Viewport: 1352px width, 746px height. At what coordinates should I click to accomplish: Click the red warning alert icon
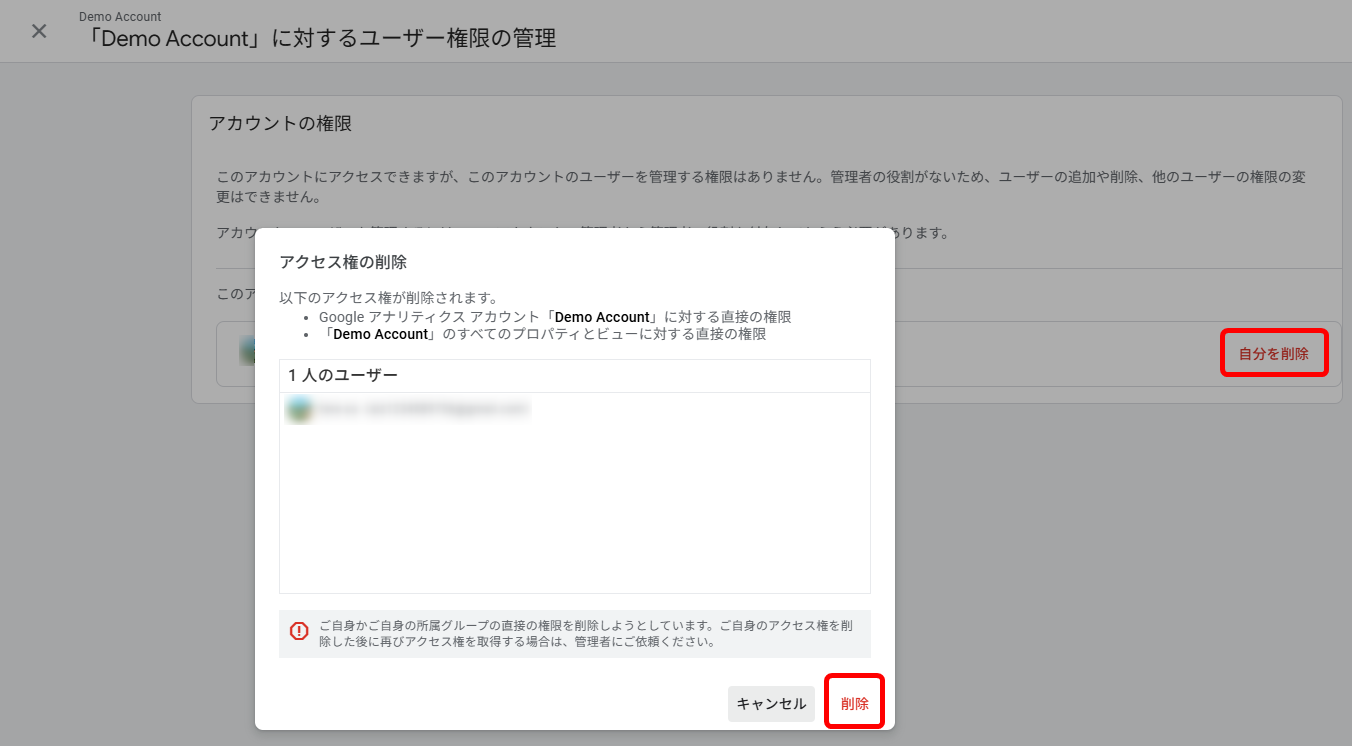[299, 631]
